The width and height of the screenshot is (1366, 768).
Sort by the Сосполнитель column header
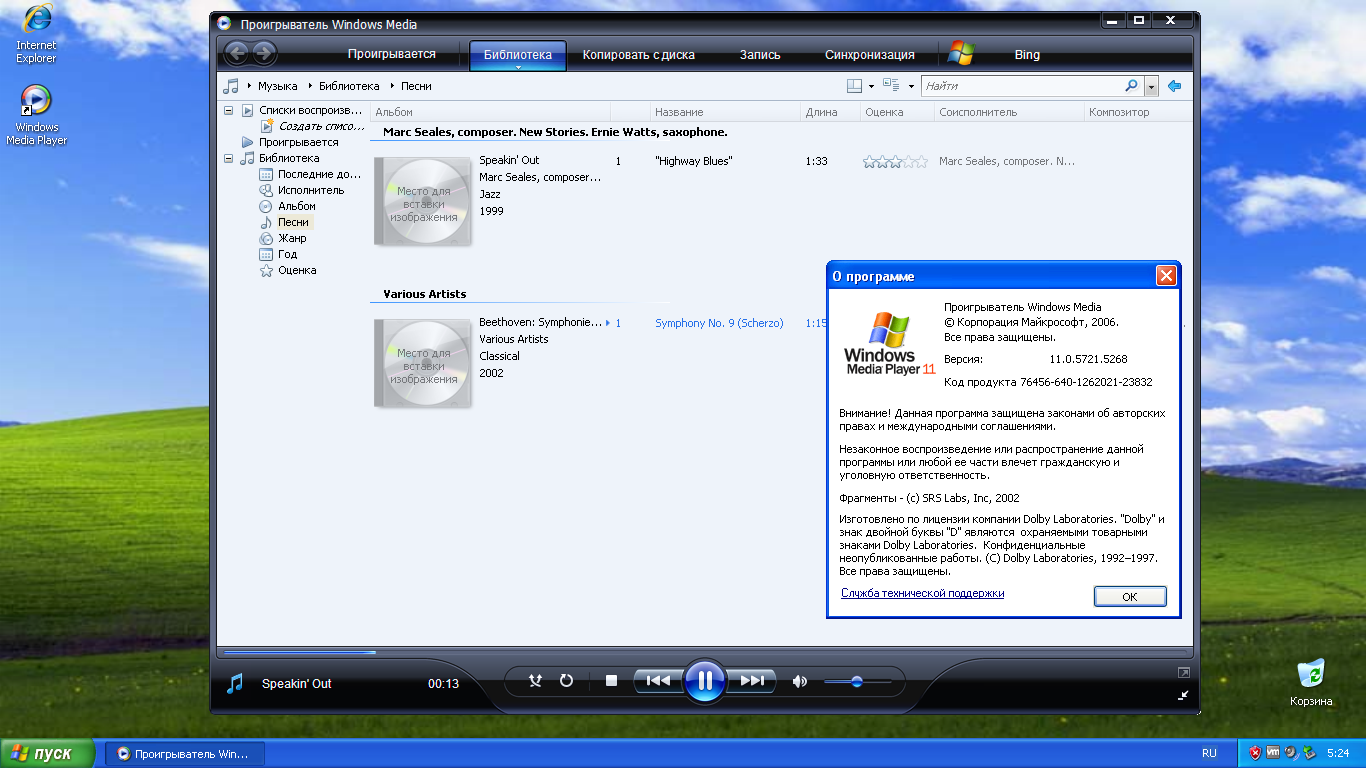tap(1009, 112)
